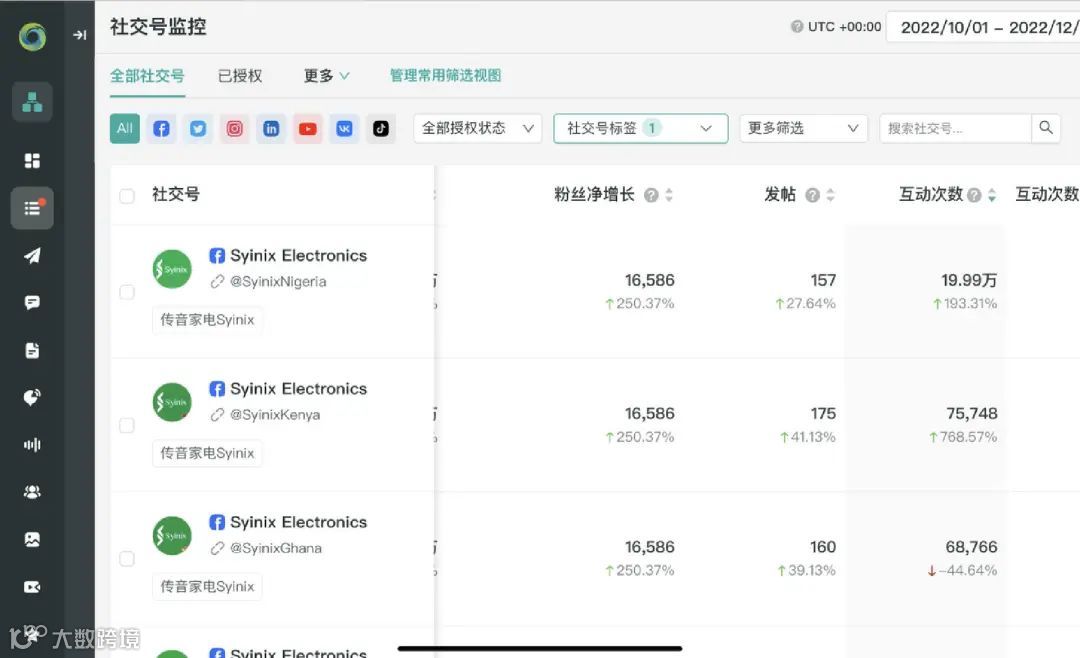Show help for 粉丝净增长 column
Screen dimensions: 1080x658
[650, 196]
